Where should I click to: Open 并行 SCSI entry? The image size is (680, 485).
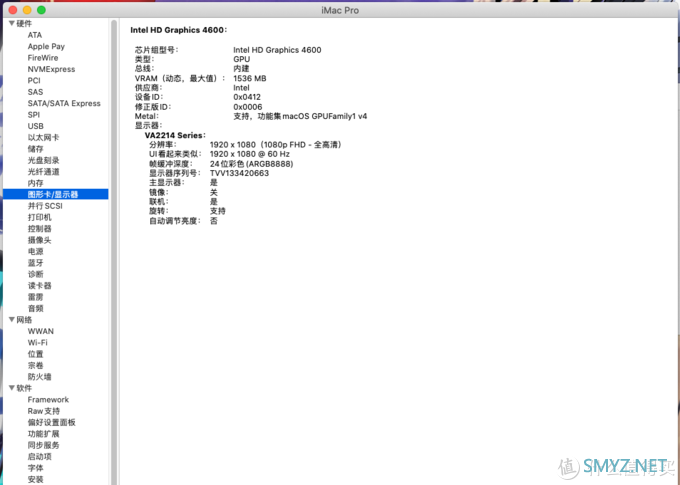pos(45,206)
